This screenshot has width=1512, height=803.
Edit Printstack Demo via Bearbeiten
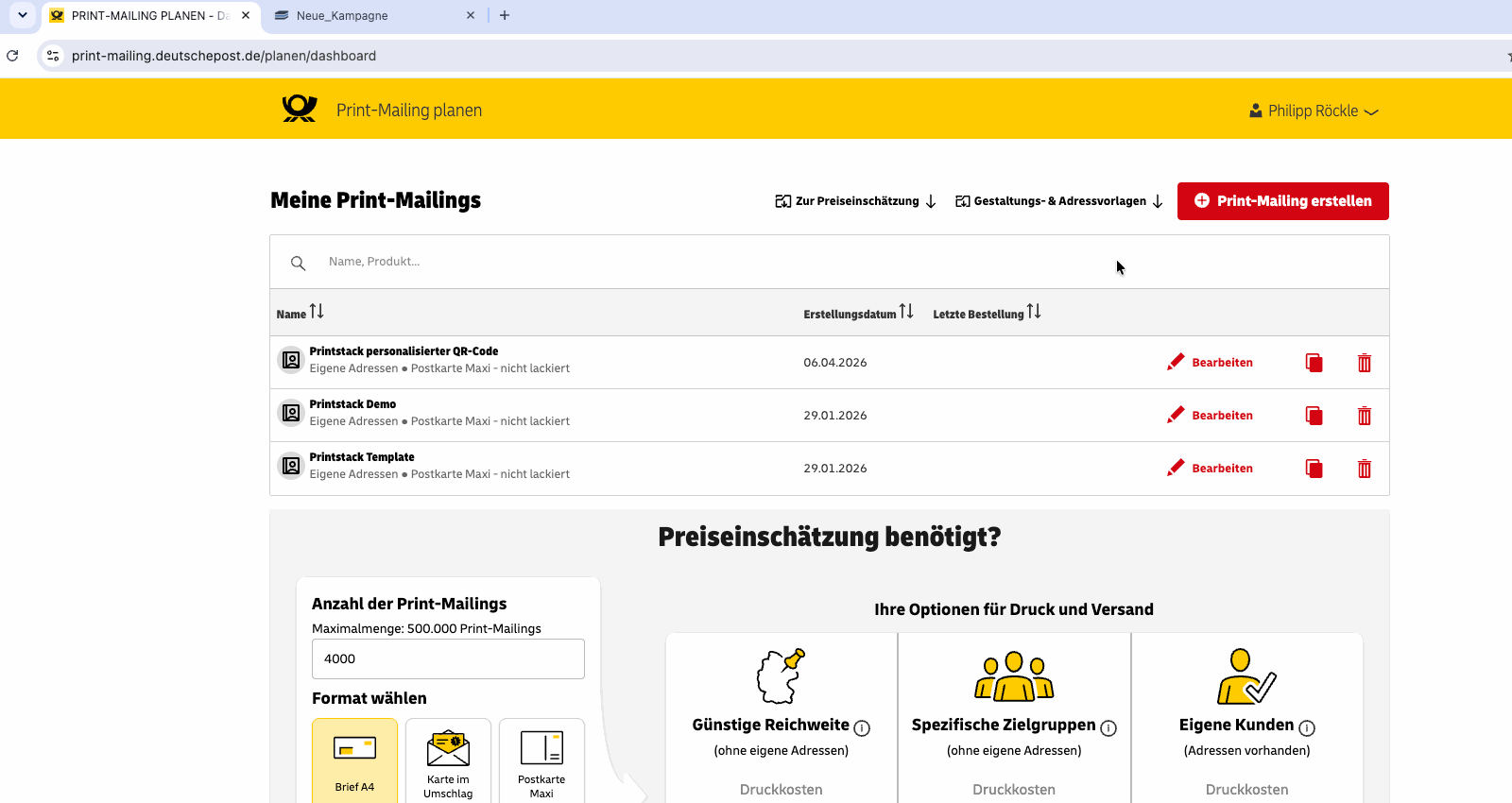tap(1210, 416)
